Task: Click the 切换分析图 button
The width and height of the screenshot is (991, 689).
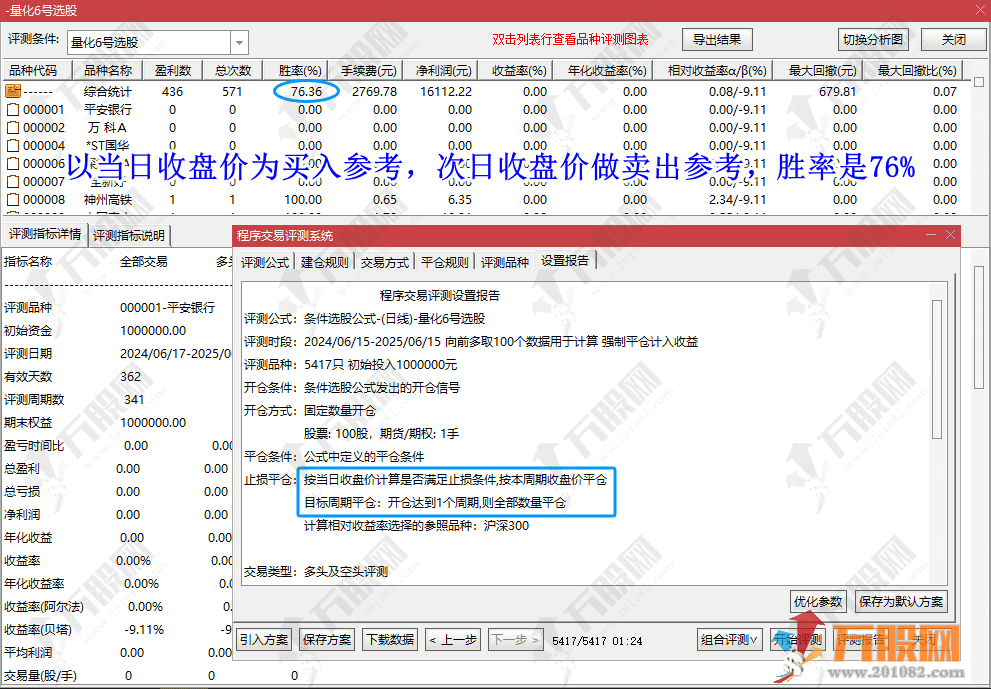Action: 873,39
